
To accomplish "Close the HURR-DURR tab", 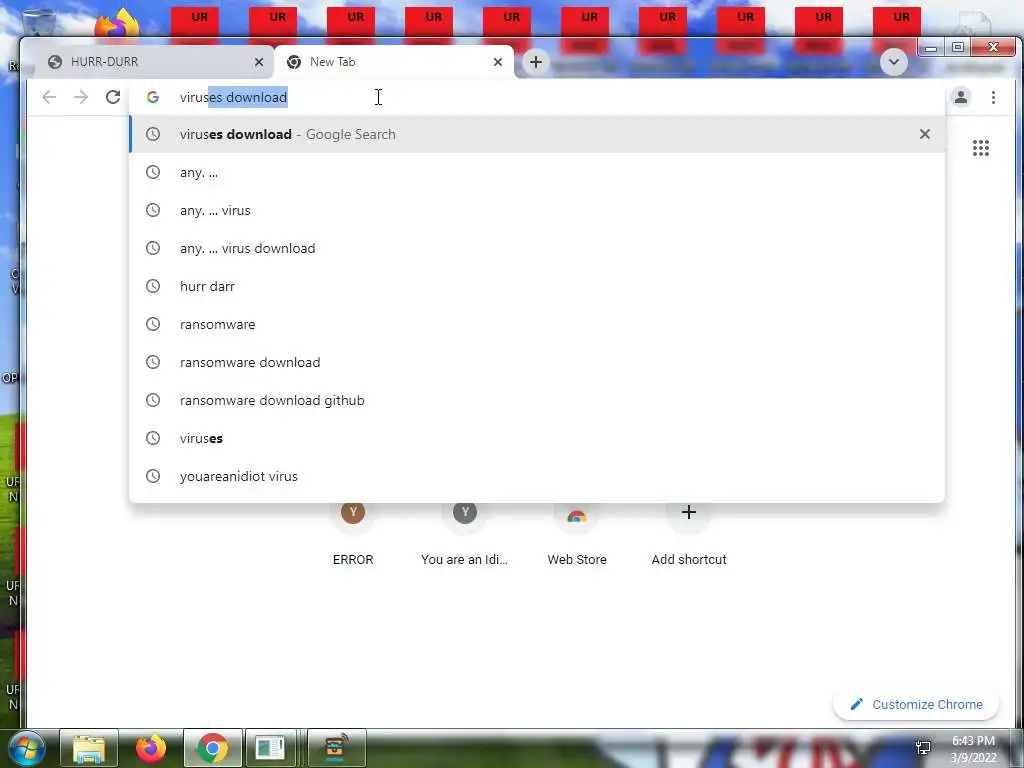I will click(259, 62).
